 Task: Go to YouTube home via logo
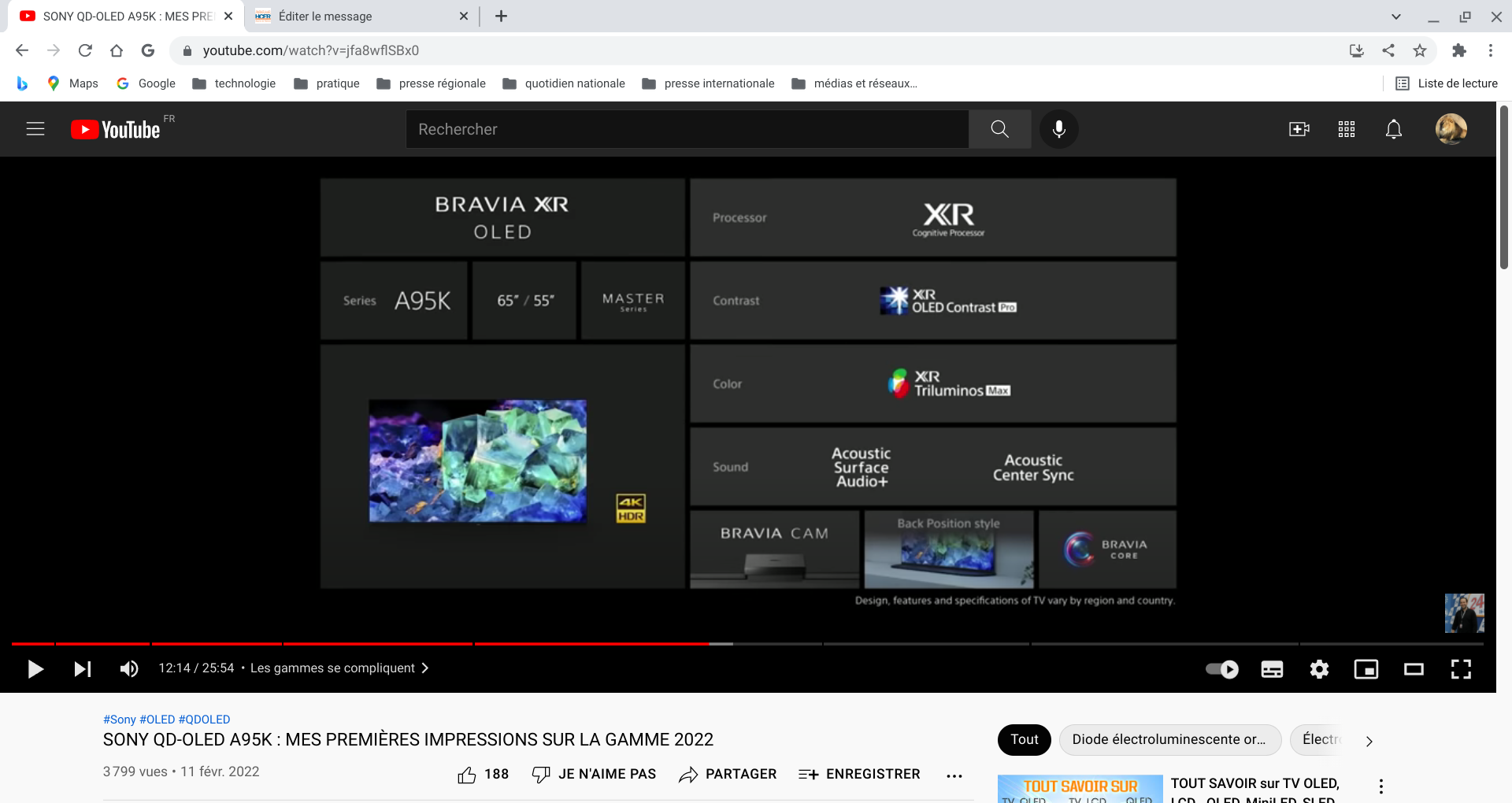[116, 129]
